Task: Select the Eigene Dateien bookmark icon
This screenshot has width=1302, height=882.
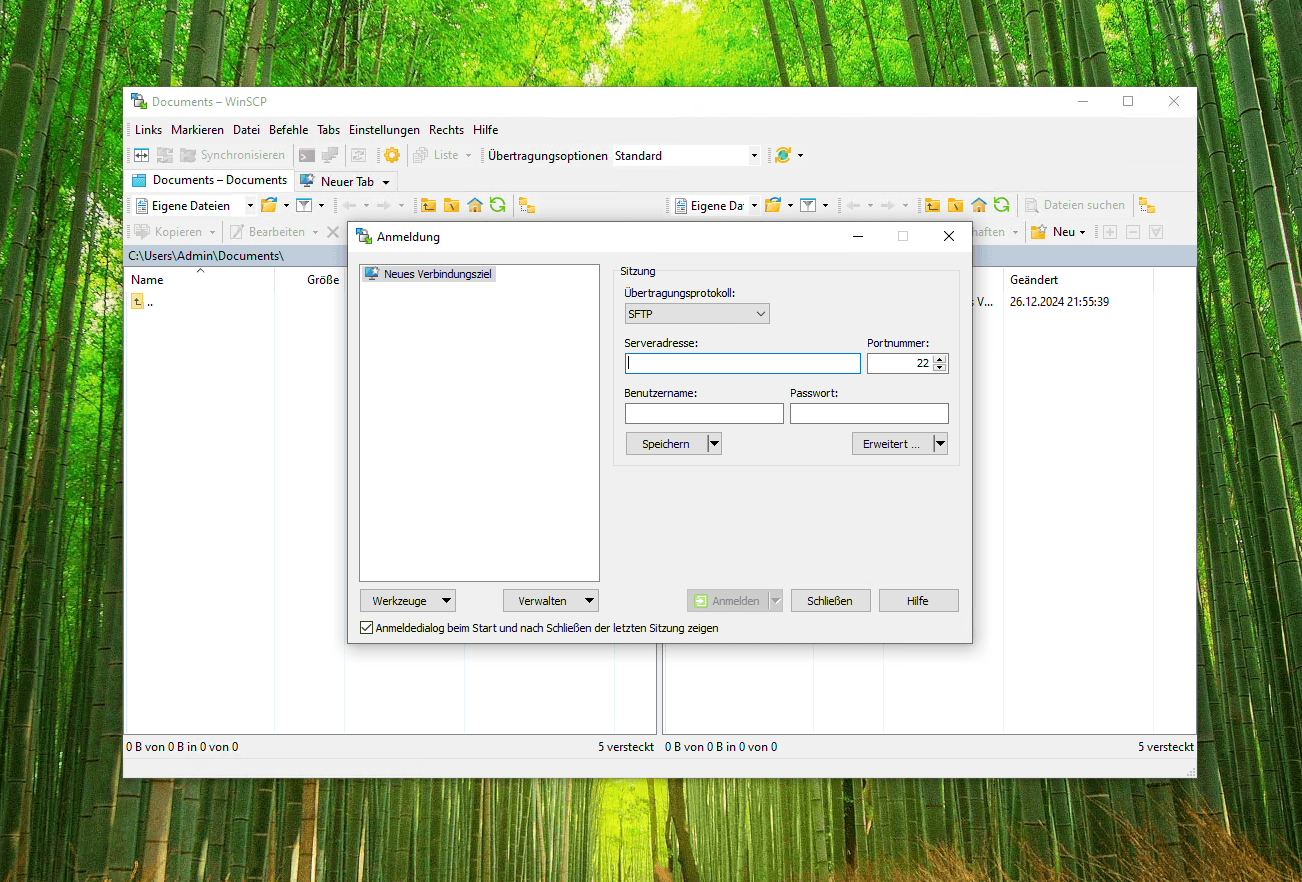Action: tap(141, 205)
